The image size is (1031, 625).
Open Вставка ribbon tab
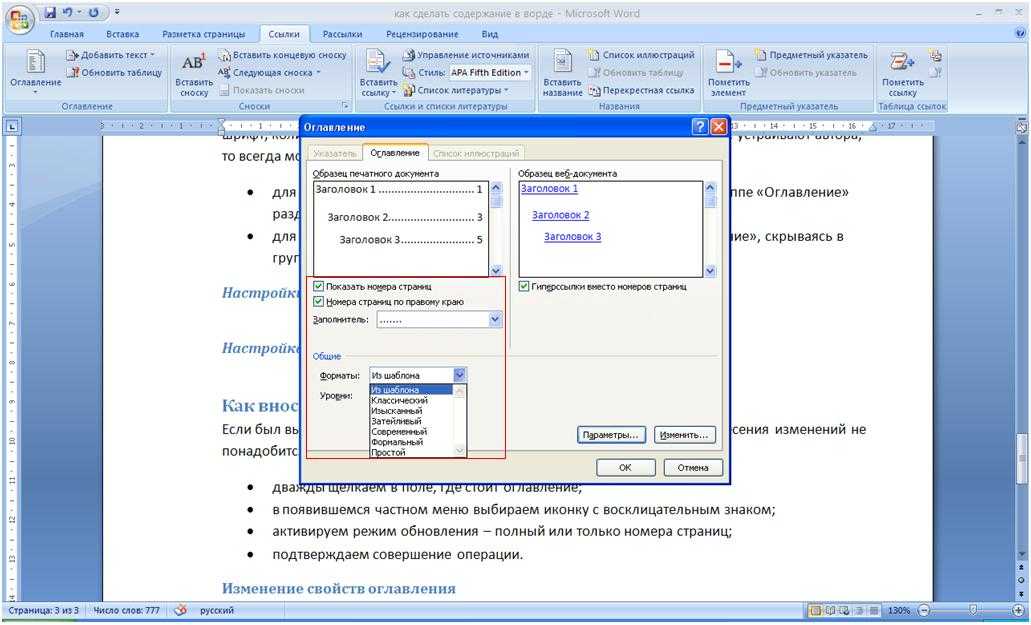pos(122,34)
